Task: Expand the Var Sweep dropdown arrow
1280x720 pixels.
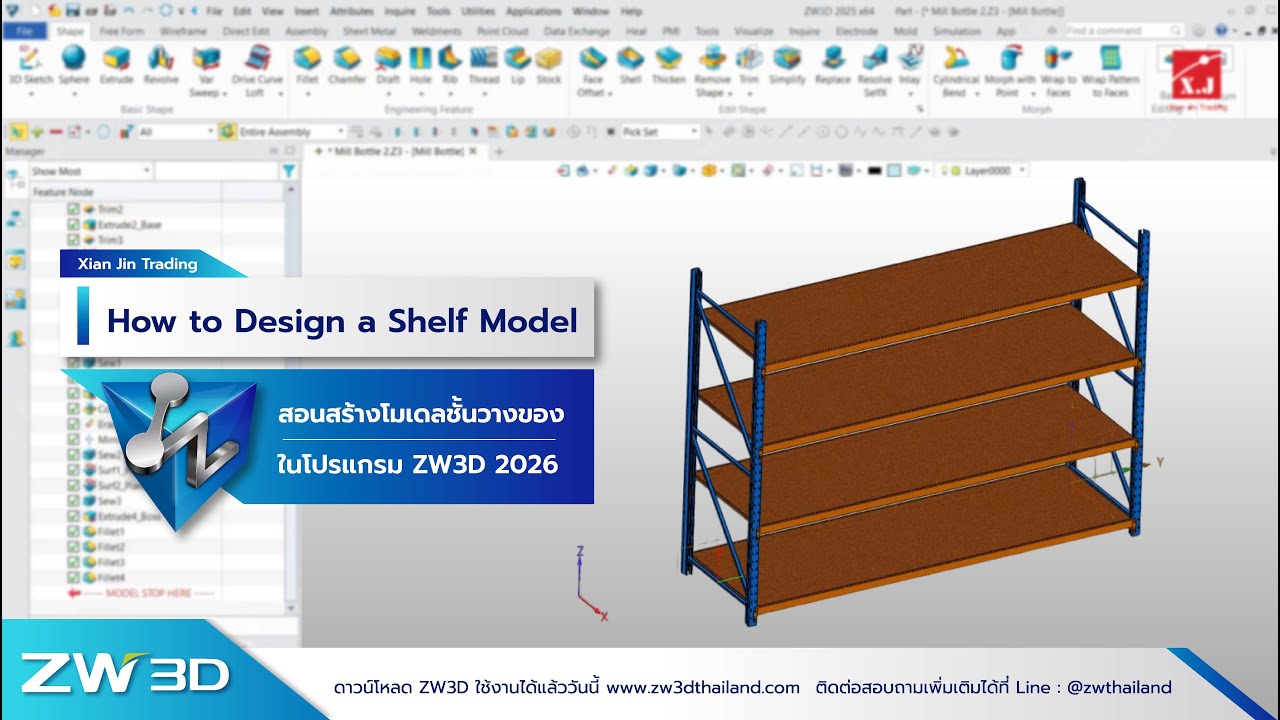Action: pyautogui.click(x=225, y=94)
